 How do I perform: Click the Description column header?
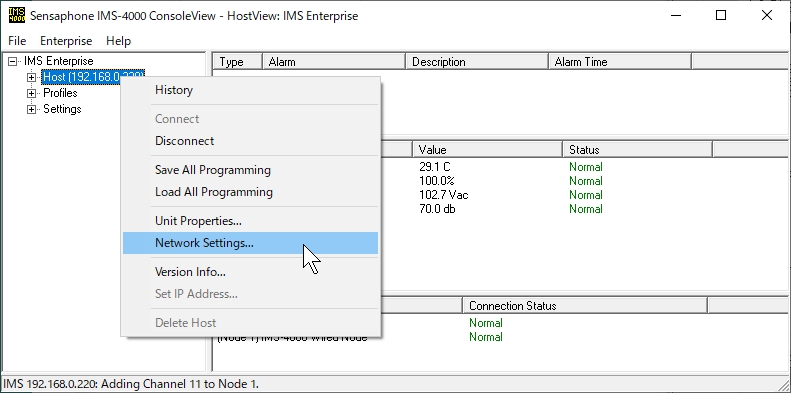[x=477, y=62]
